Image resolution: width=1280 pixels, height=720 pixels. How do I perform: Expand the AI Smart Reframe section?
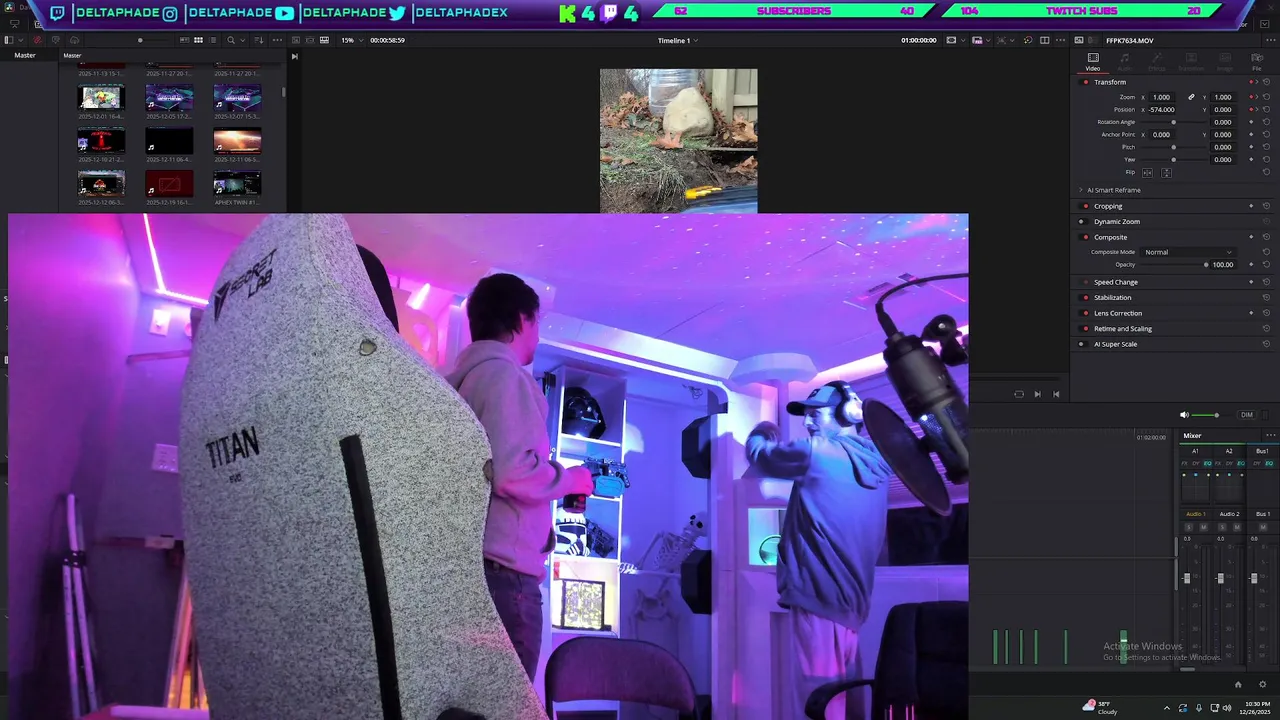click(x=1080, y=190)
